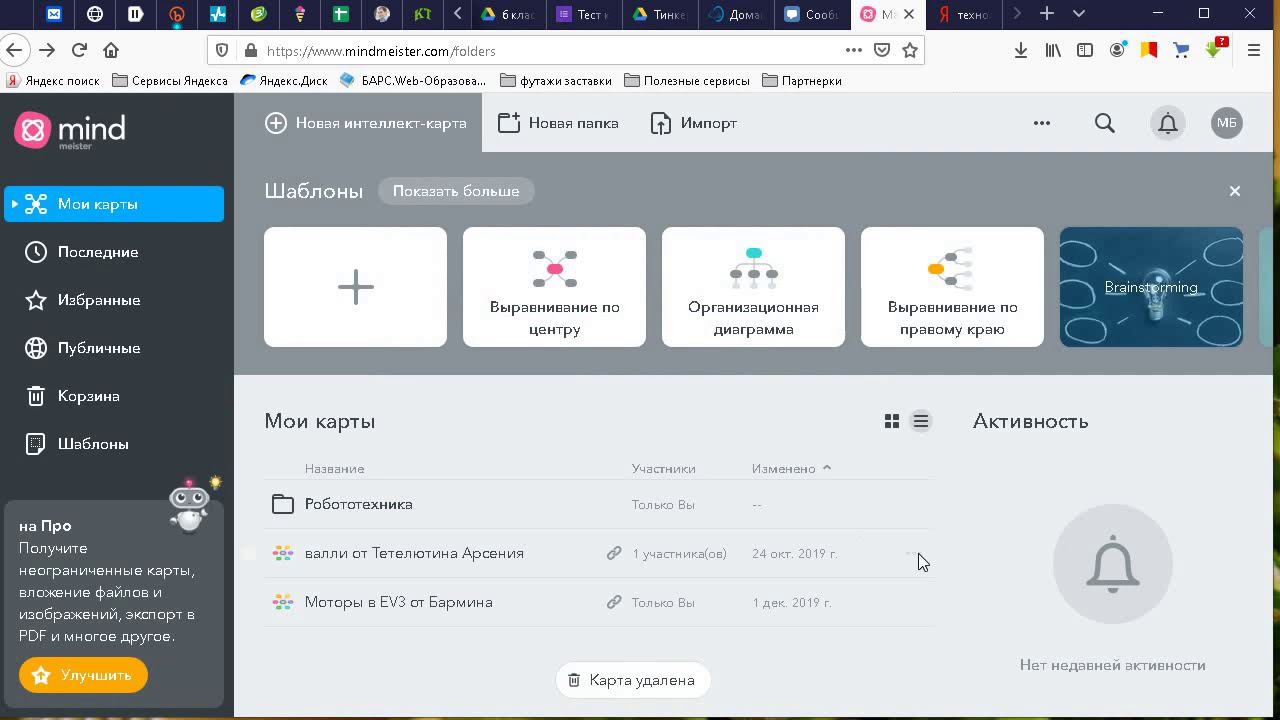Click the map icon of валли row

point(283,553)
